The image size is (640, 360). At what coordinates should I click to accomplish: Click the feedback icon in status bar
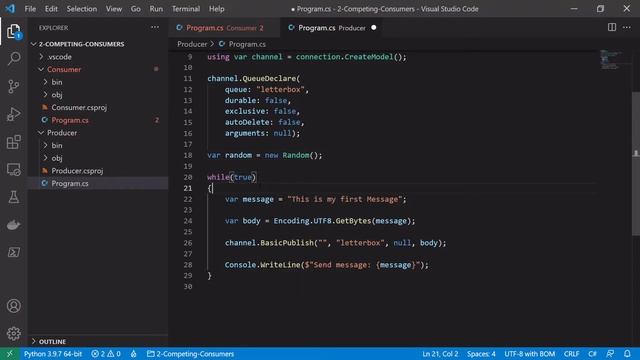pyautogui.click(x=610, y=354)
